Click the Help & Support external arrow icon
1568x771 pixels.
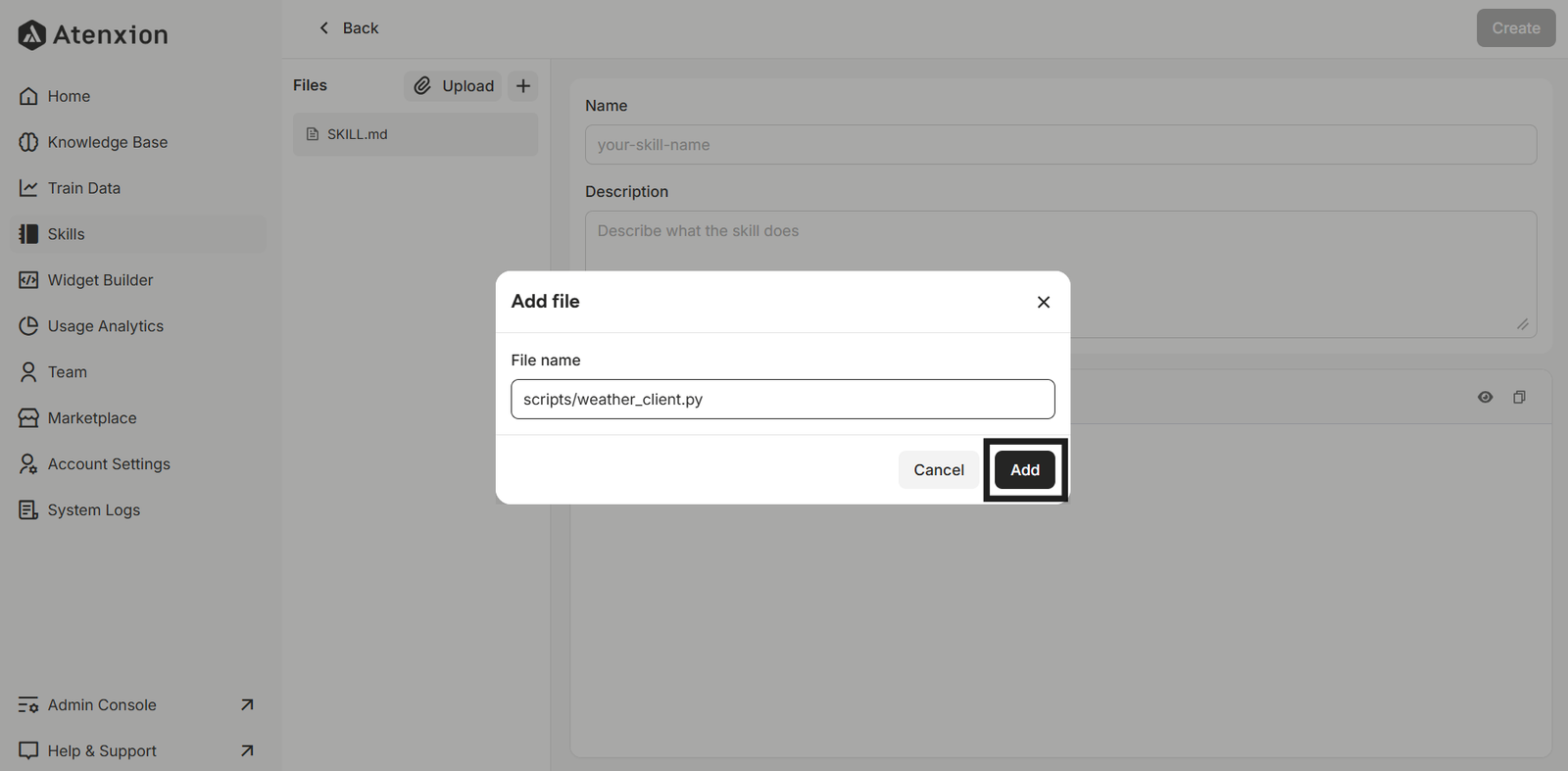(x=247, y=751)
